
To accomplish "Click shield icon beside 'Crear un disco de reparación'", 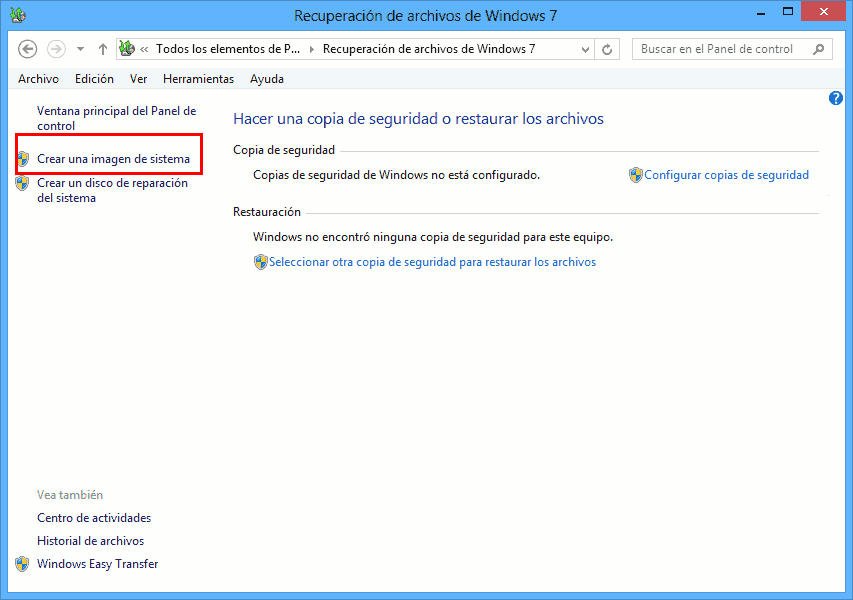I will 22,183.
